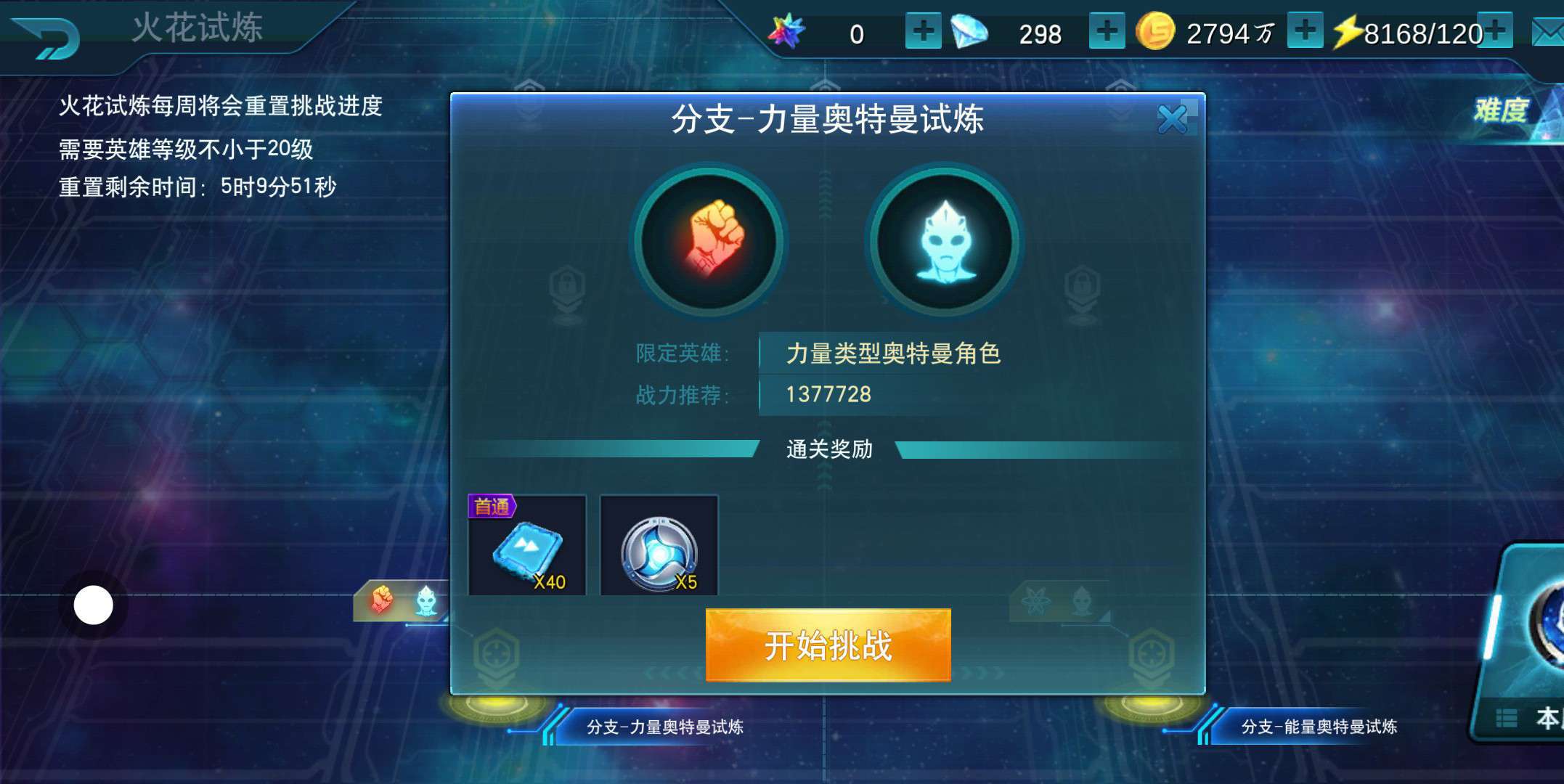Viewport: 1564px width, 784px height.
Task: Add gold coins using the plus button
Action: coord(1305,31)
